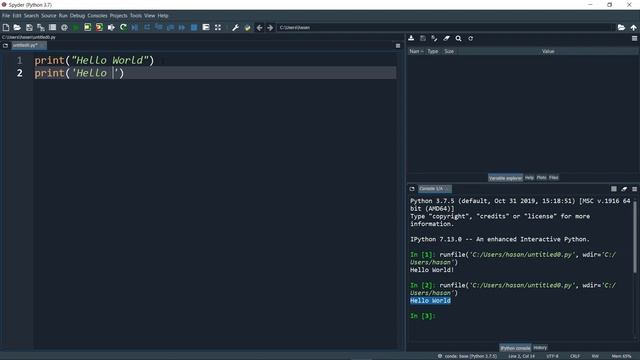The width and height of the screenshot is (640, 360).
Task: Search variable names magnifier icon
Action: point(458,38)
